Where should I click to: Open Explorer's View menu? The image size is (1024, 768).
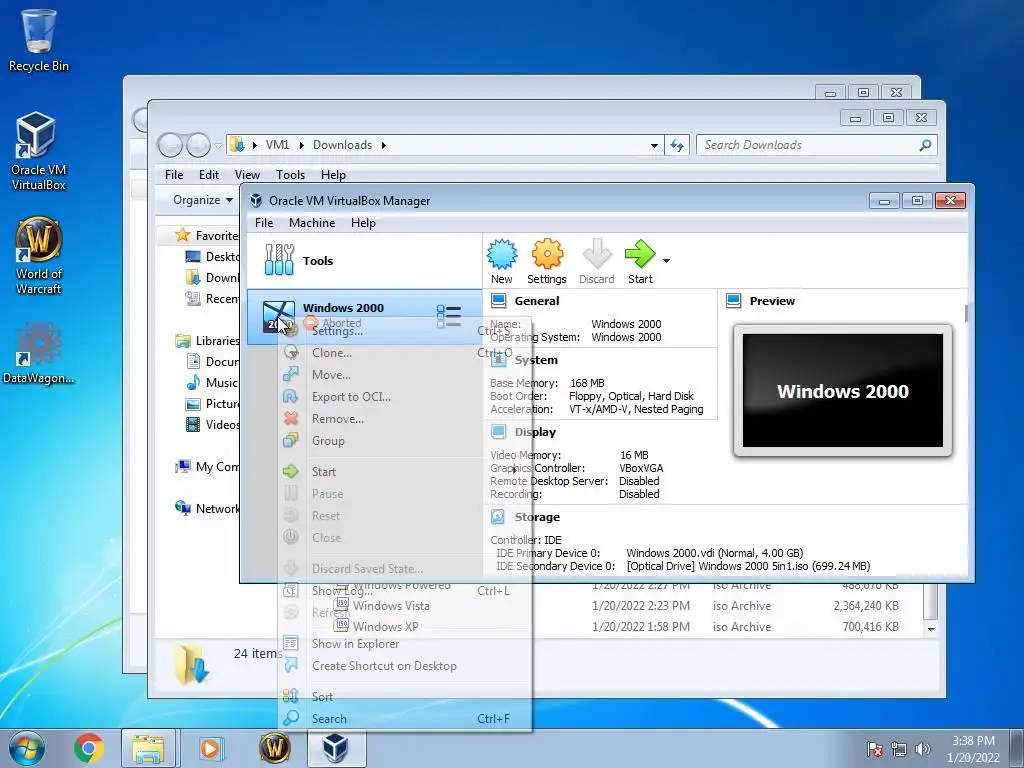pyautogui.click(x=247, y=174)
